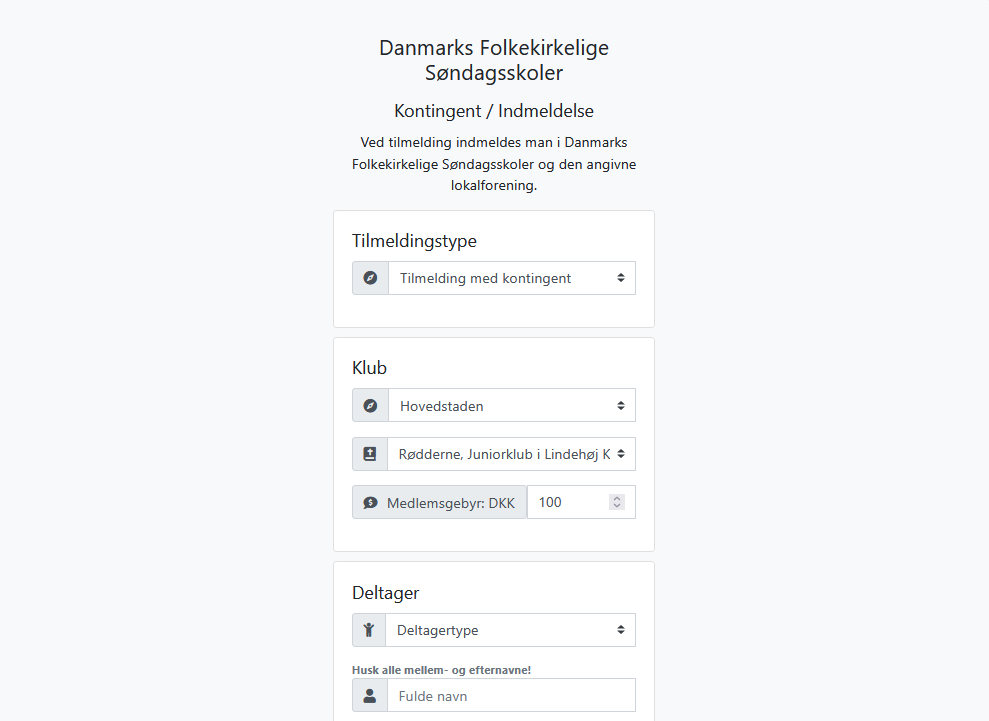Image resolution: width=989 pixels, height=721 pixels.
Task: Increase membership fee with up arrow
Action: 617,498
